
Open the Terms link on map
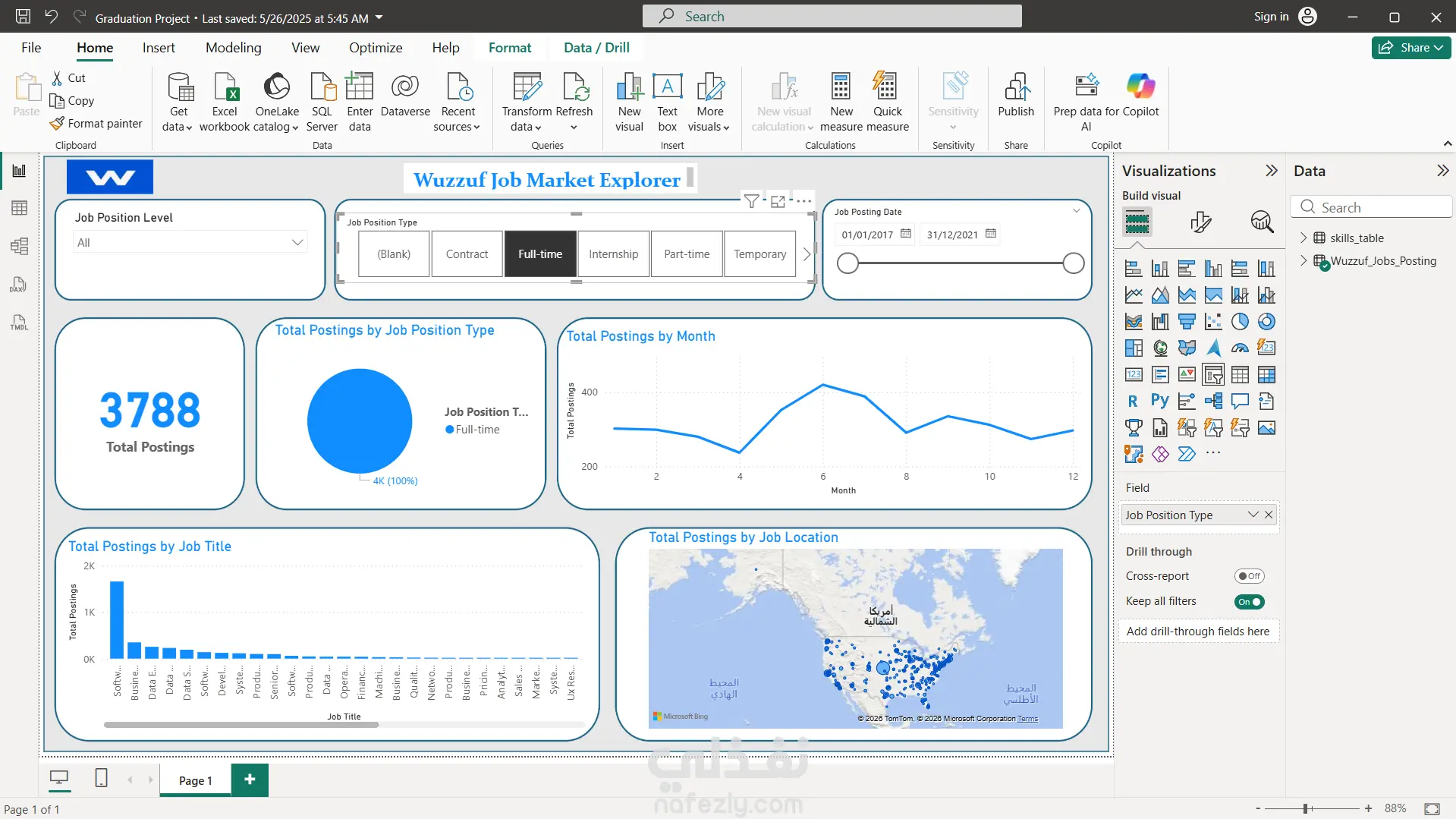1028,719
